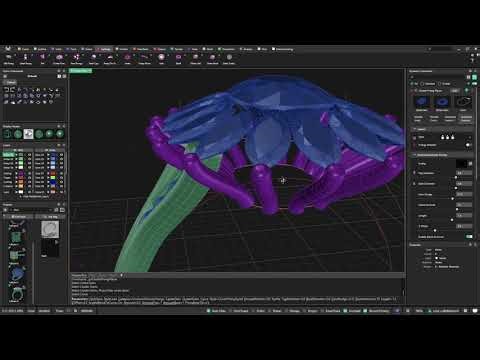Flip the white toggle below the lock icons row

pos(468,145)
